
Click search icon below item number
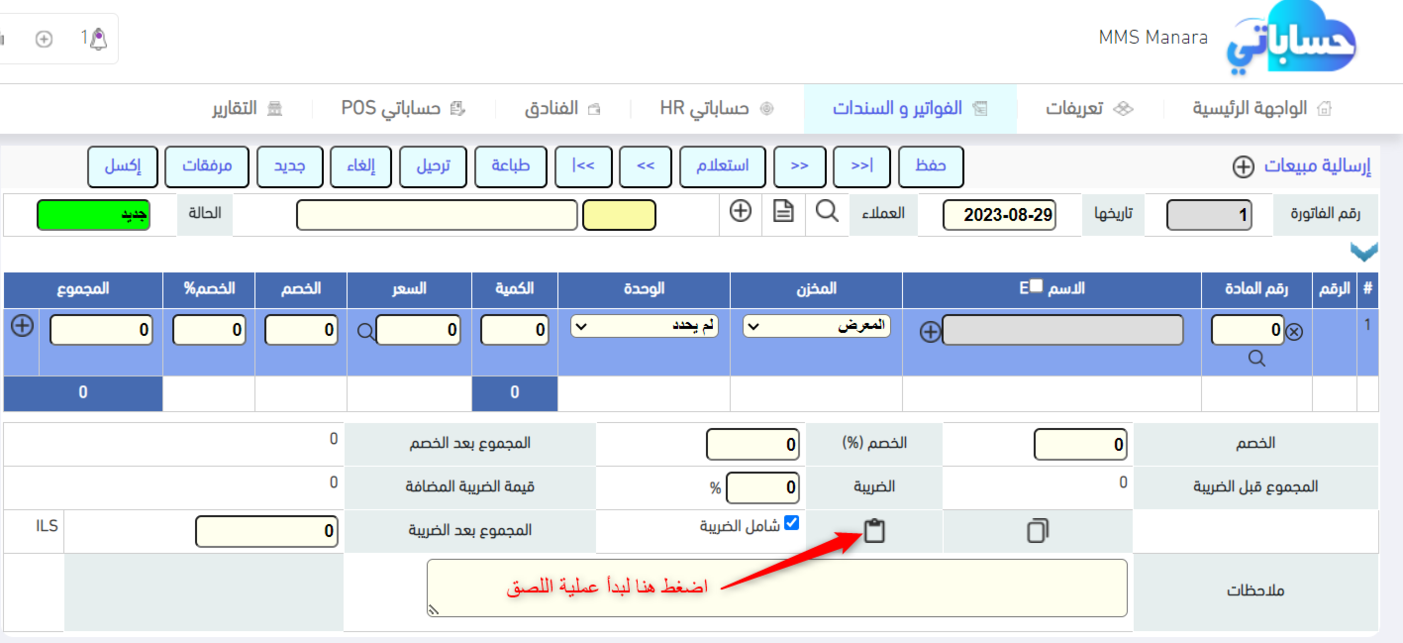pyautogui.click(x=1257, y=359)
